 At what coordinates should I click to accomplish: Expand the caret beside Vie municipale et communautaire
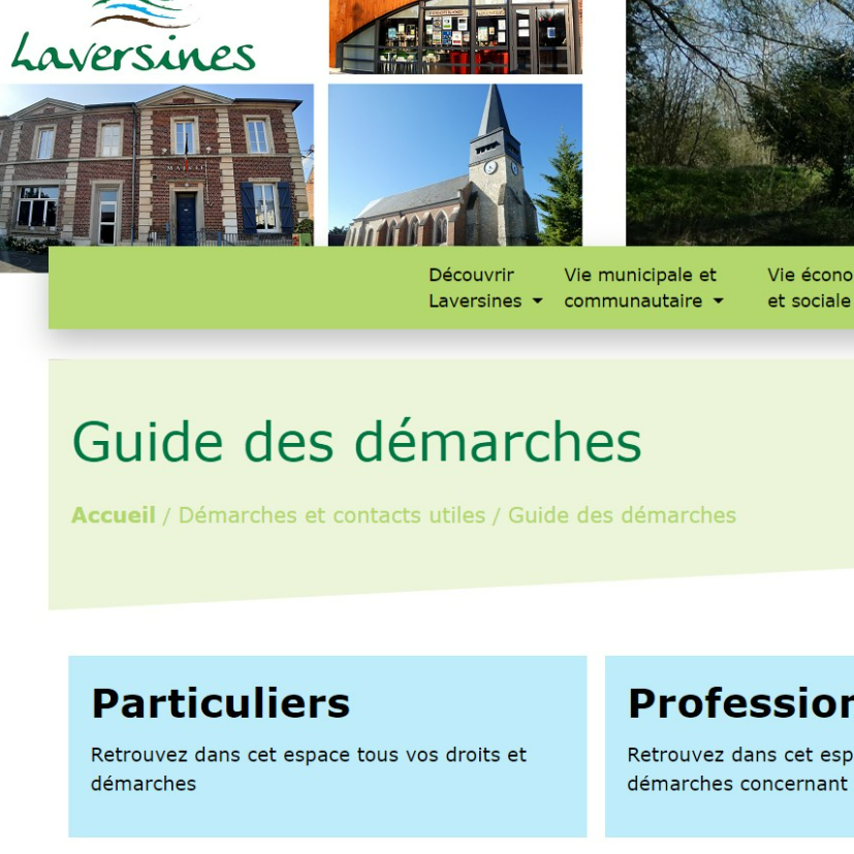pyautogui.click(x=718, y=302)
